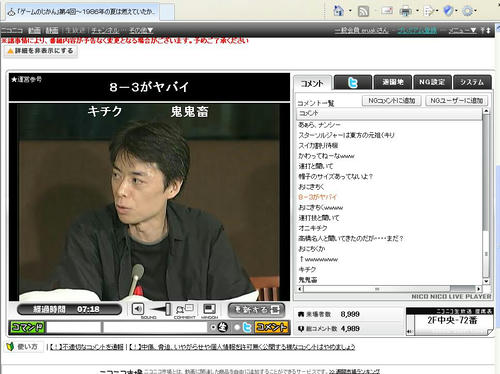Select the orange comment 8-3がヤバイ
This screenshot has height=374, width=500.
click(x=318, y=197)
